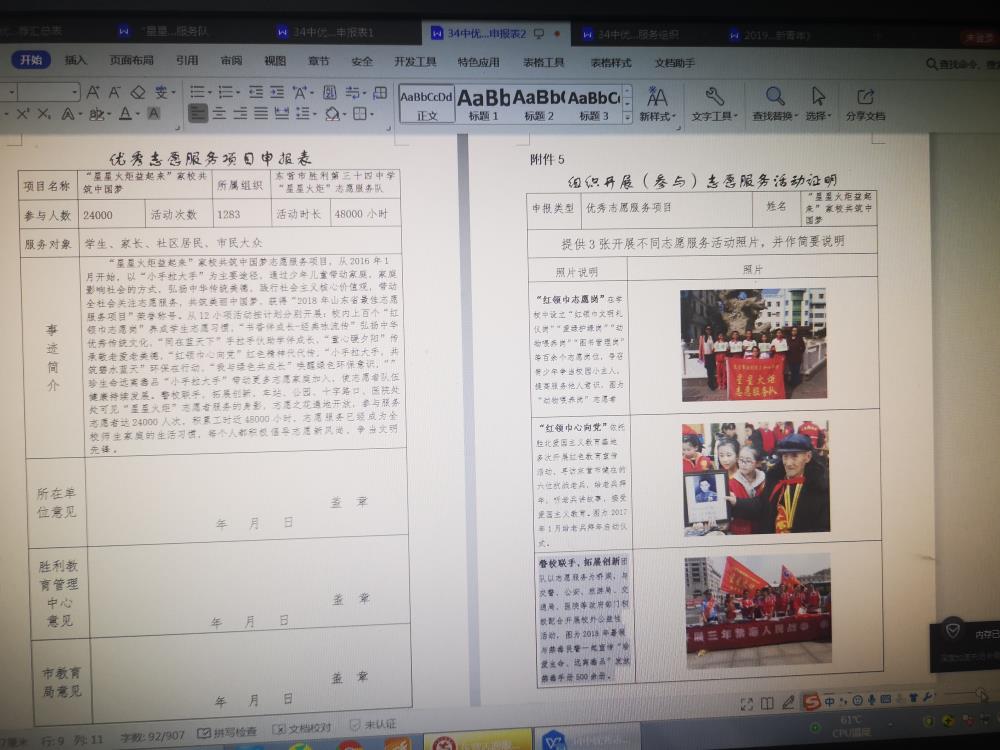Click the text effects outlined A icon
Screen dimensions: 1000x750
point(67,114)
